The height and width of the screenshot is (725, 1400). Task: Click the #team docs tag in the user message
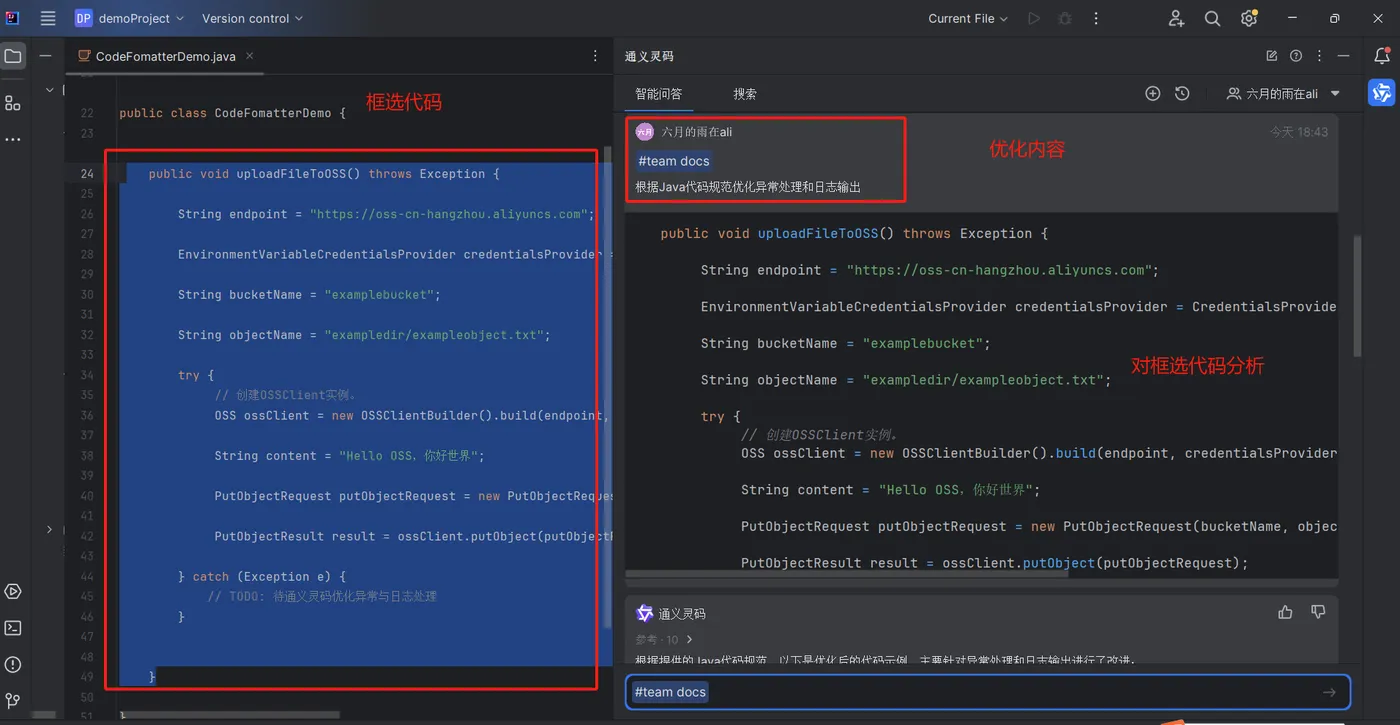(x=674, y=161)
